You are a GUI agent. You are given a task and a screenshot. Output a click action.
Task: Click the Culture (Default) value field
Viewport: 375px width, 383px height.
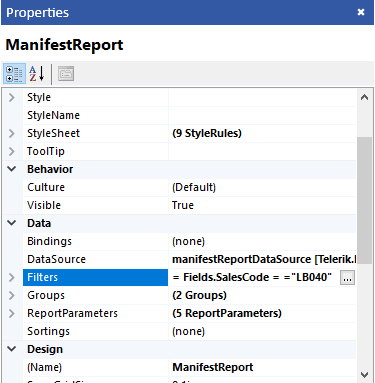click(262, 187)
